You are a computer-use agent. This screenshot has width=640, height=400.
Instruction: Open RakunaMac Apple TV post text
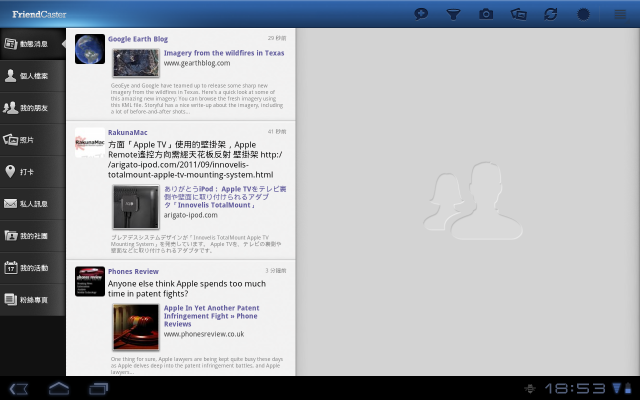pyautogui.click(x=196, y=160)
